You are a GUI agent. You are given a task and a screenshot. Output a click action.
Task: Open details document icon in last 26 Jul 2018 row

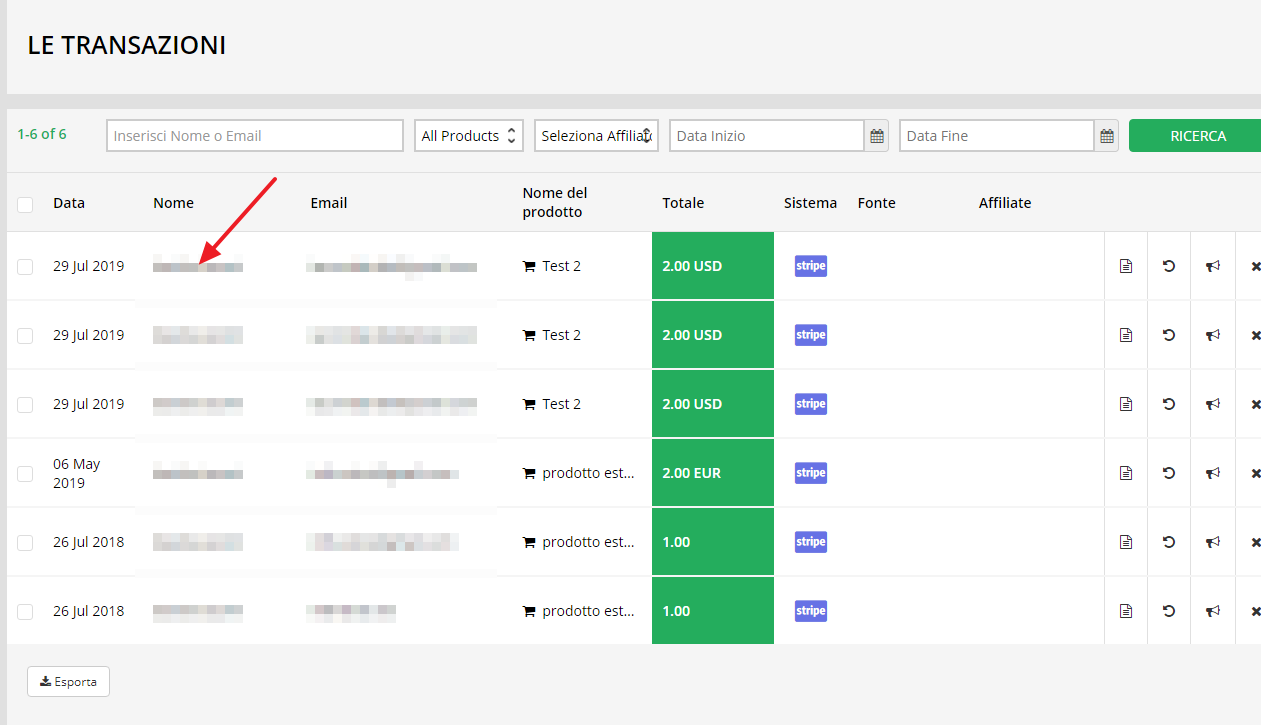(x=1126, y=611)
